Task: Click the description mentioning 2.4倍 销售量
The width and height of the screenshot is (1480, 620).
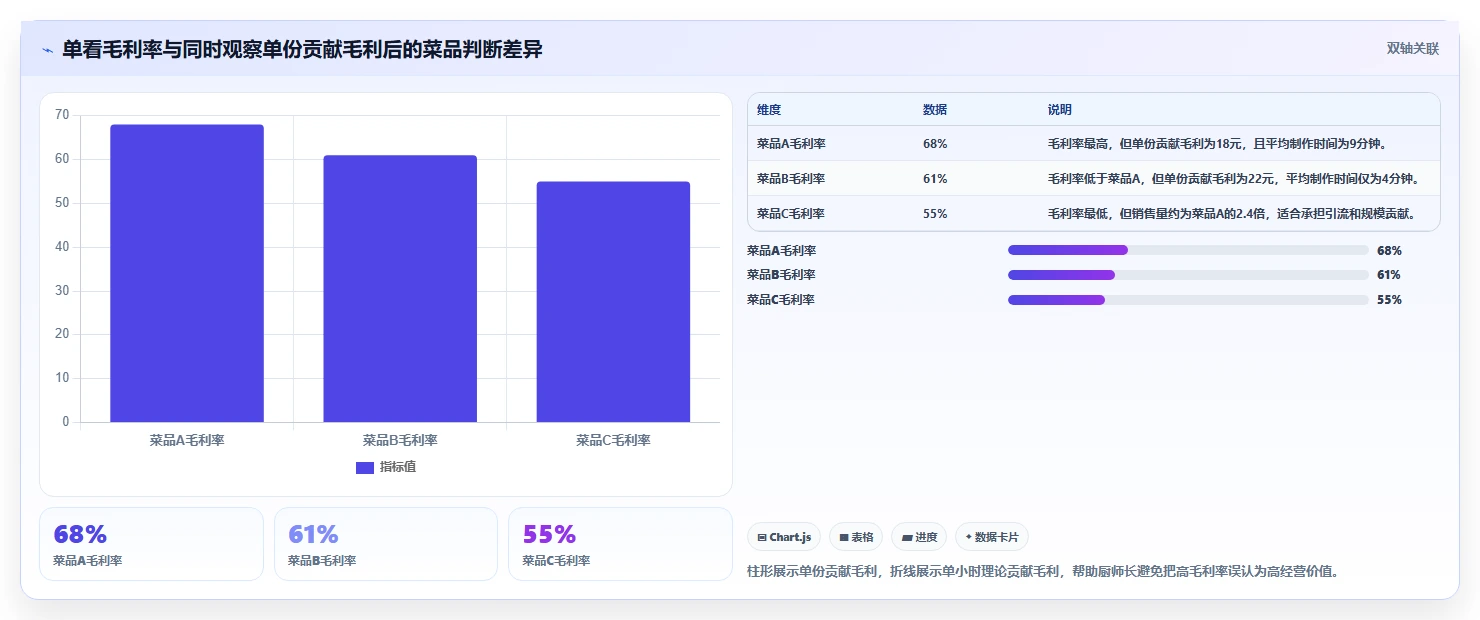Action: [1231, 214]
